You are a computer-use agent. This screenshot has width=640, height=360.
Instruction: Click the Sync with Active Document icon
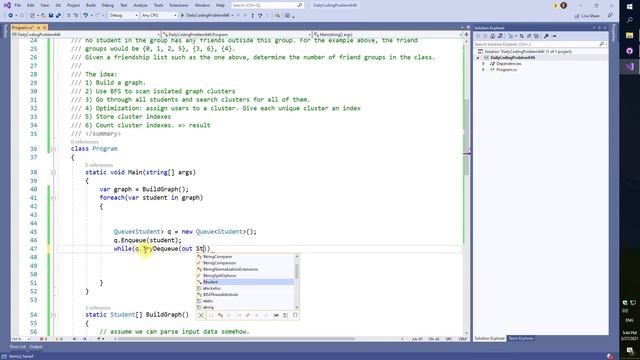tap(522, 36)
